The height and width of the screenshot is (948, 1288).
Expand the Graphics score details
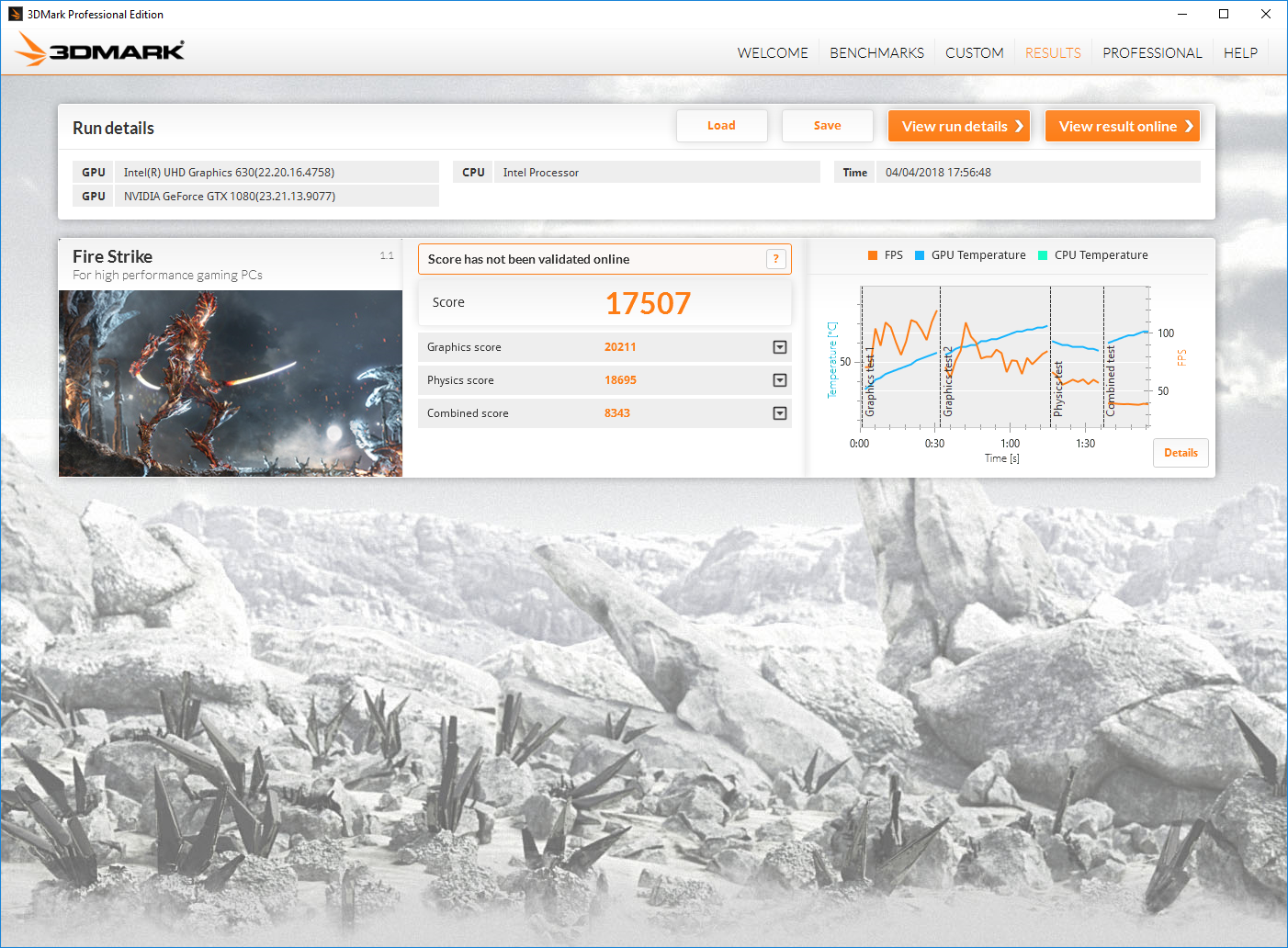click(780, 347)
